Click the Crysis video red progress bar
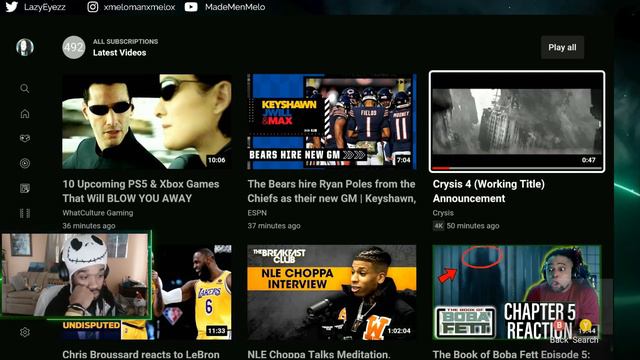Image resolution: width=640 pixels, height=360 pixels. pyautogui.click(x=441, y=168)
